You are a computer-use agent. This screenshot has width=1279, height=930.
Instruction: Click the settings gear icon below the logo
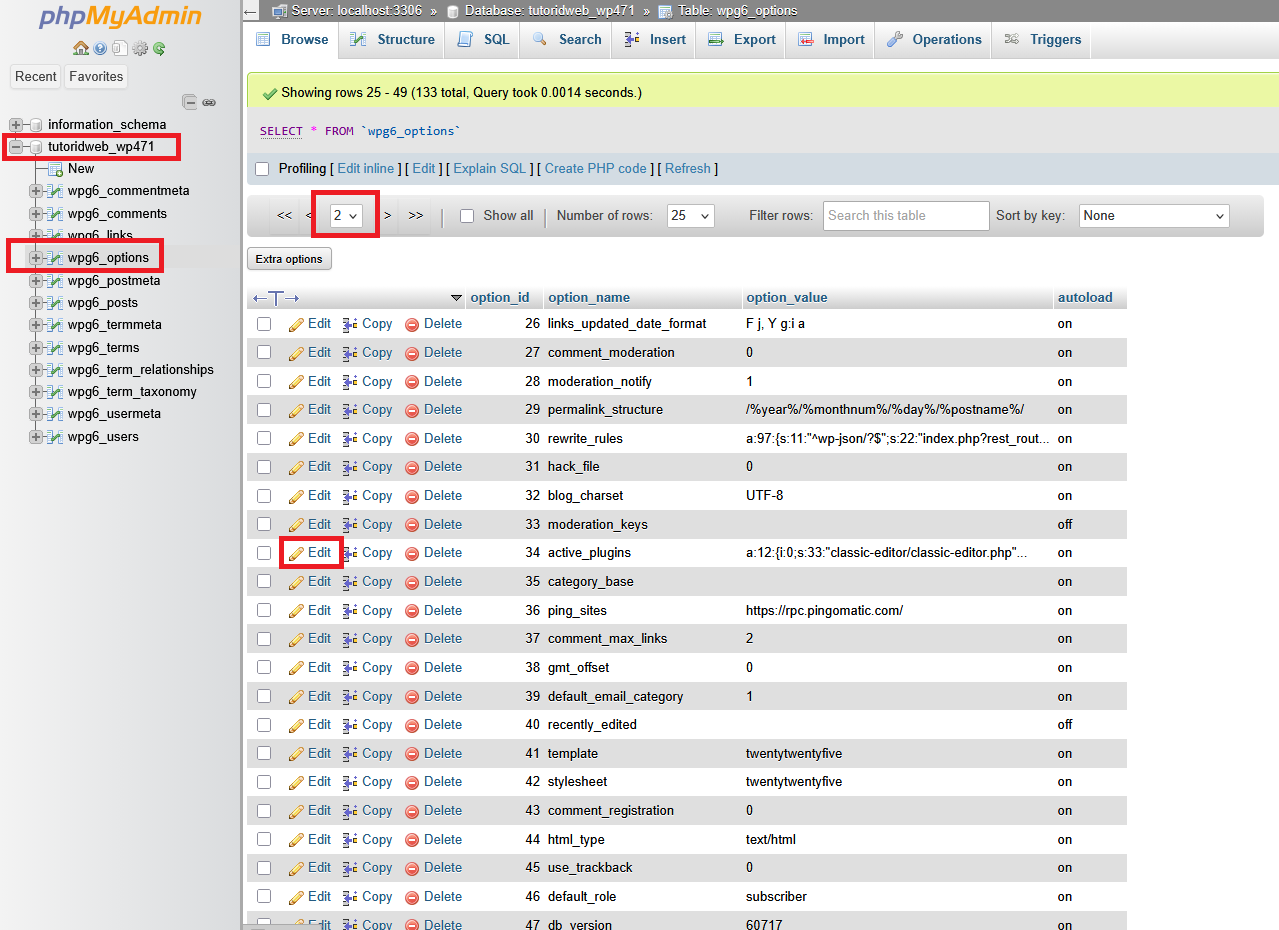tap(140, 48)
